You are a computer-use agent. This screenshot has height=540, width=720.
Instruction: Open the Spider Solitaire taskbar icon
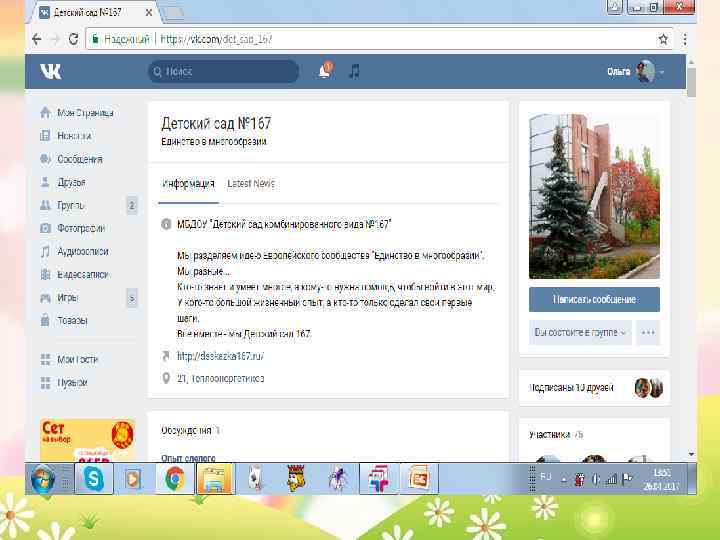coord(338,479)
